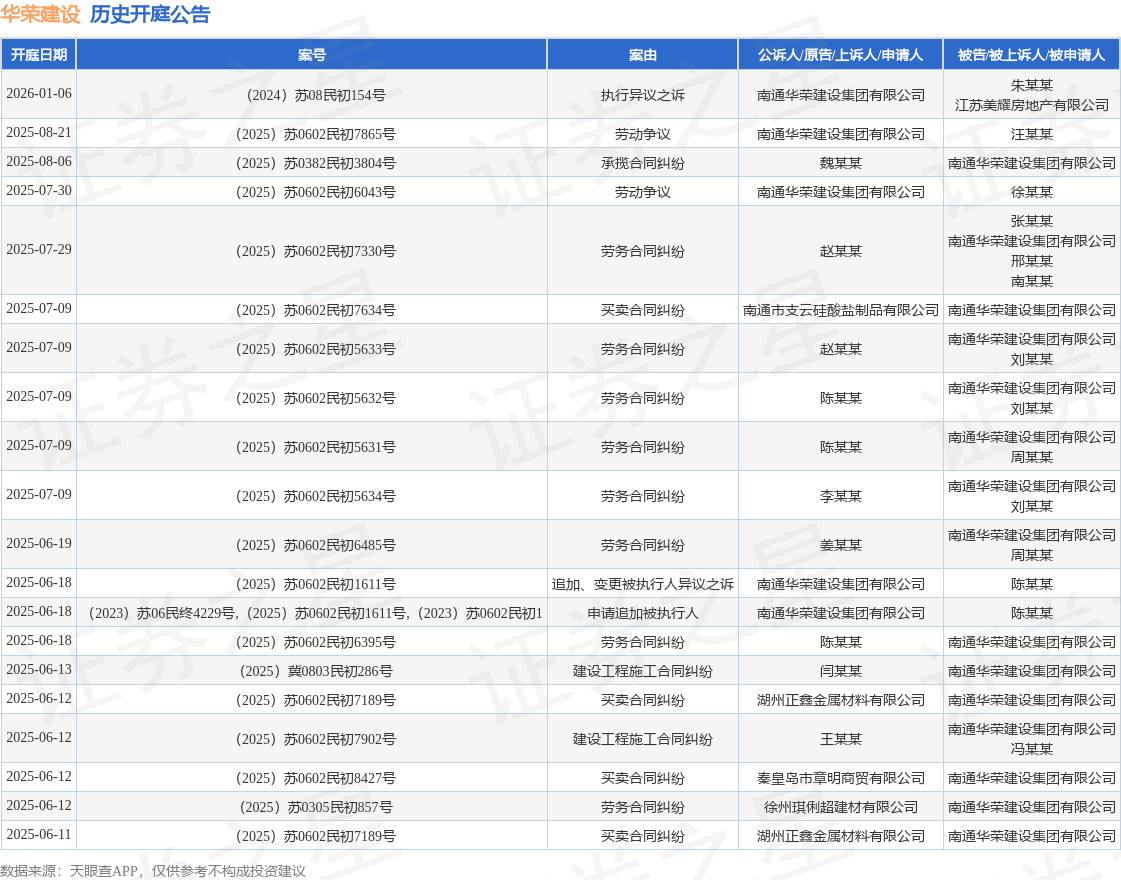The image size is (1121, 880).
Task: Select the case number starting (2023)苏06民终4229号
Action: click(x=312, y=614)
